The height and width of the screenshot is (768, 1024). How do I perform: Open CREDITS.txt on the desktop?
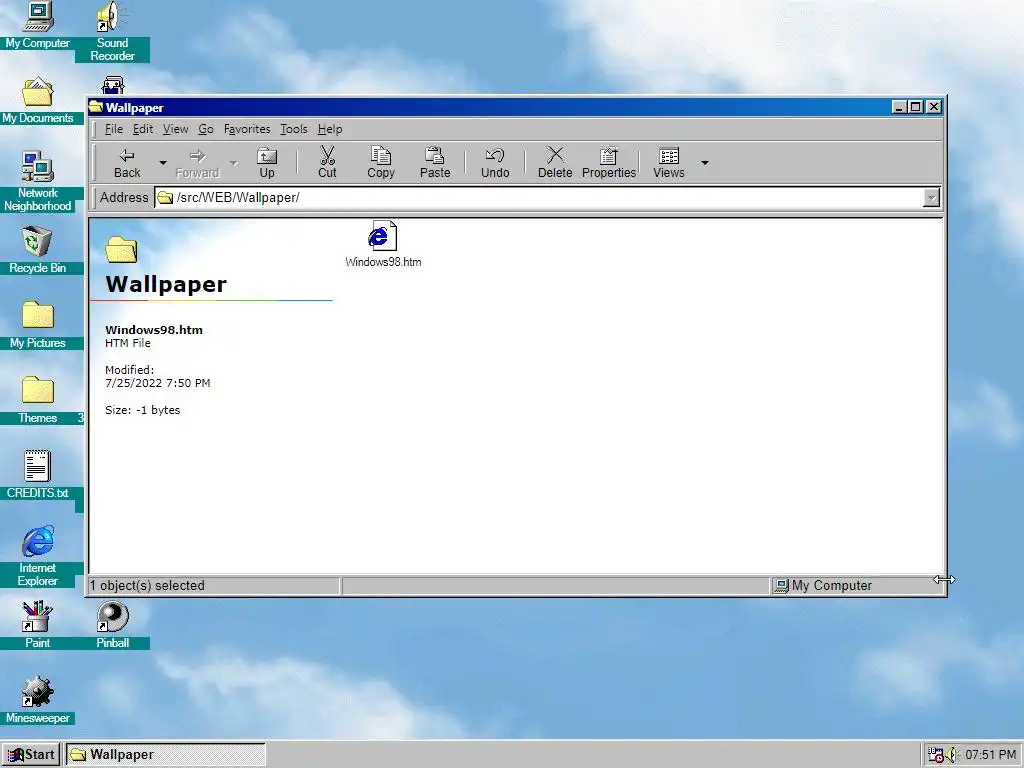pyautogui.click(x=37, y=475)
